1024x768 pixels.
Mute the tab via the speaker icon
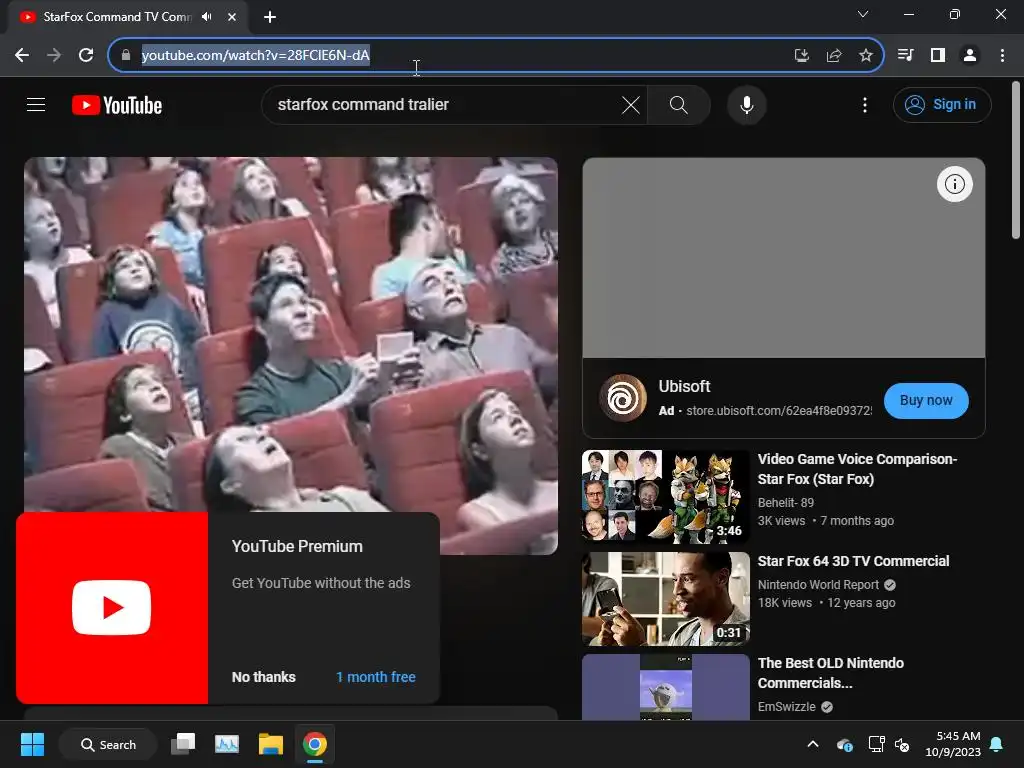[x=207, y=16]
